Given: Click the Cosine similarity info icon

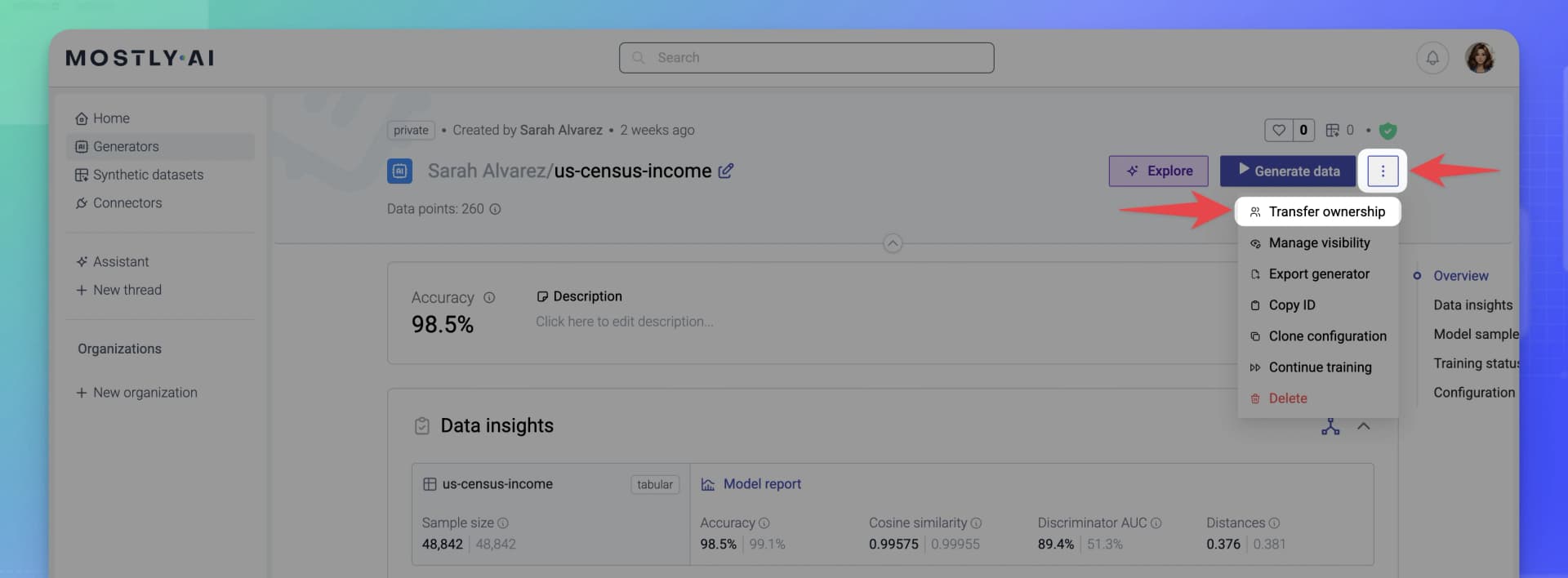Looking at the screenshot, I should (x=976, y=523).
